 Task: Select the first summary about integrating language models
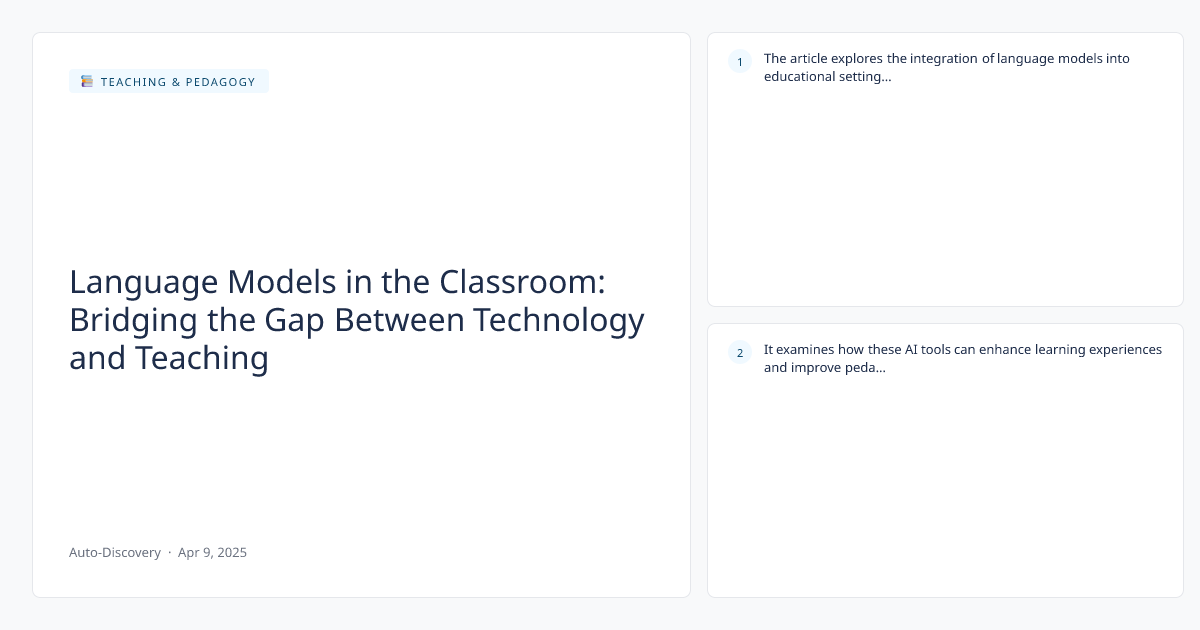(946, 59)
